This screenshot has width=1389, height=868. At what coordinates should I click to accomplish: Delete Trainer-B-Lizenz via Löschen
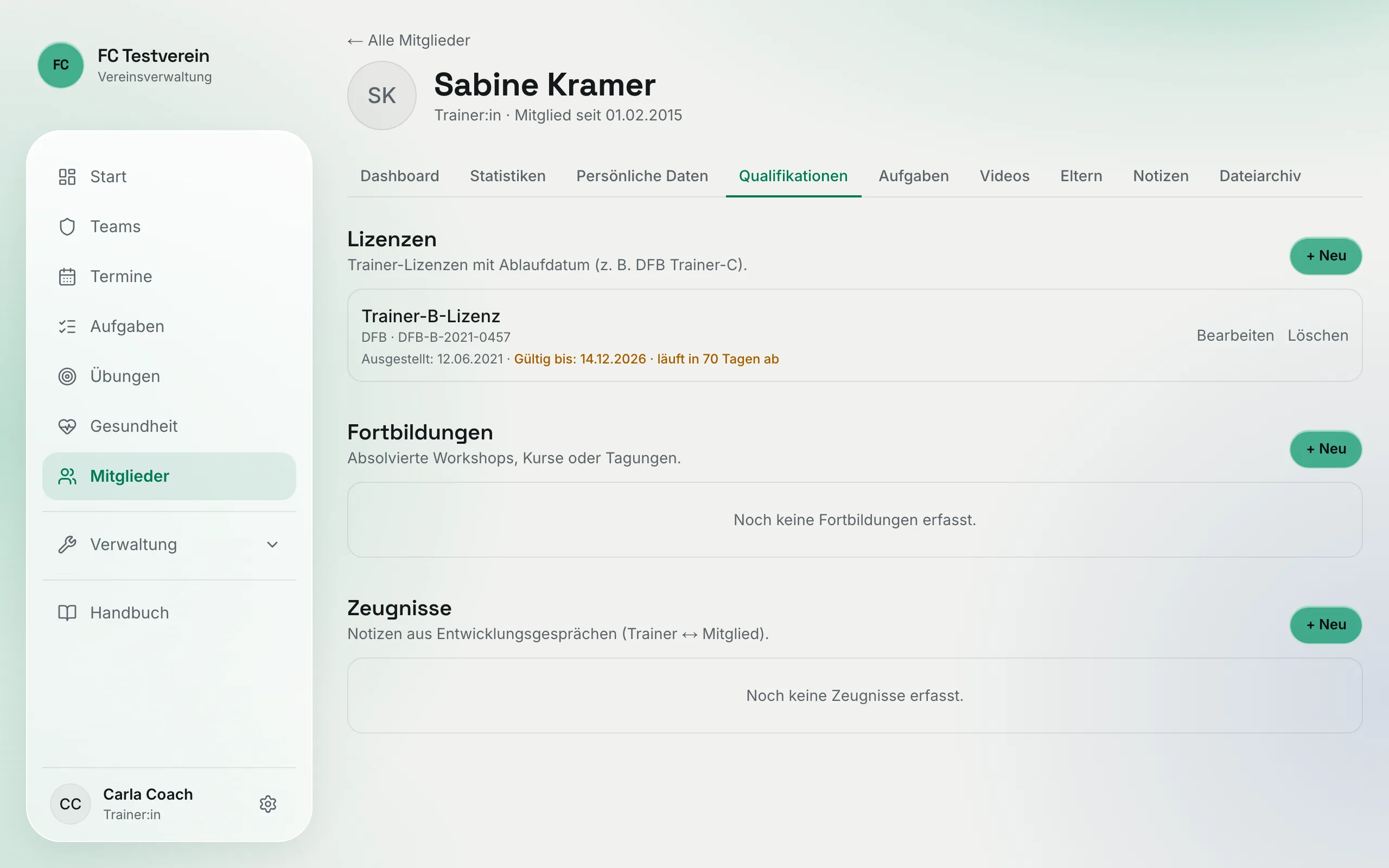pos(1317,336)
